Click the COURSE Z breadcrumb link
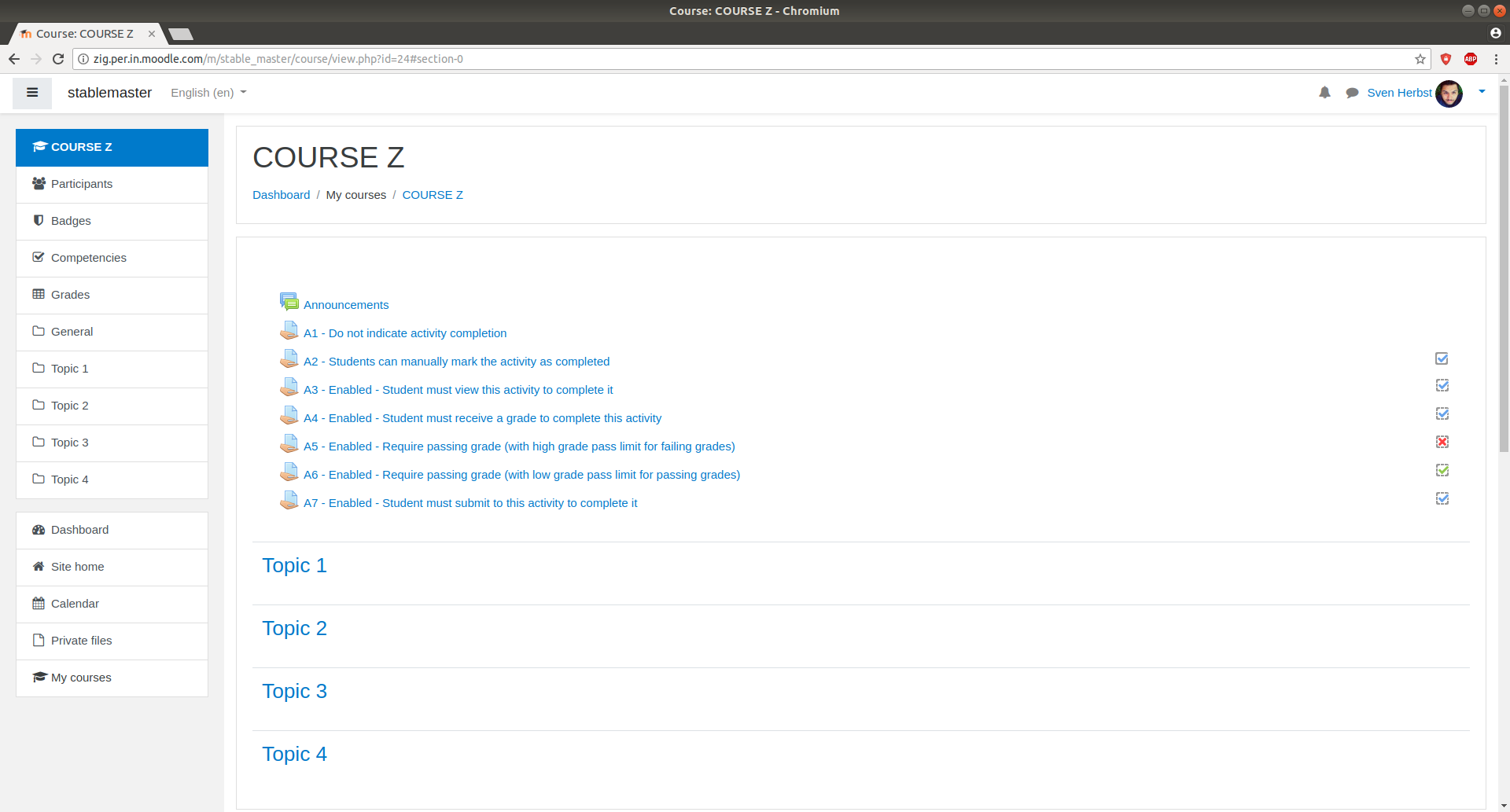 (x=433, y=195)
